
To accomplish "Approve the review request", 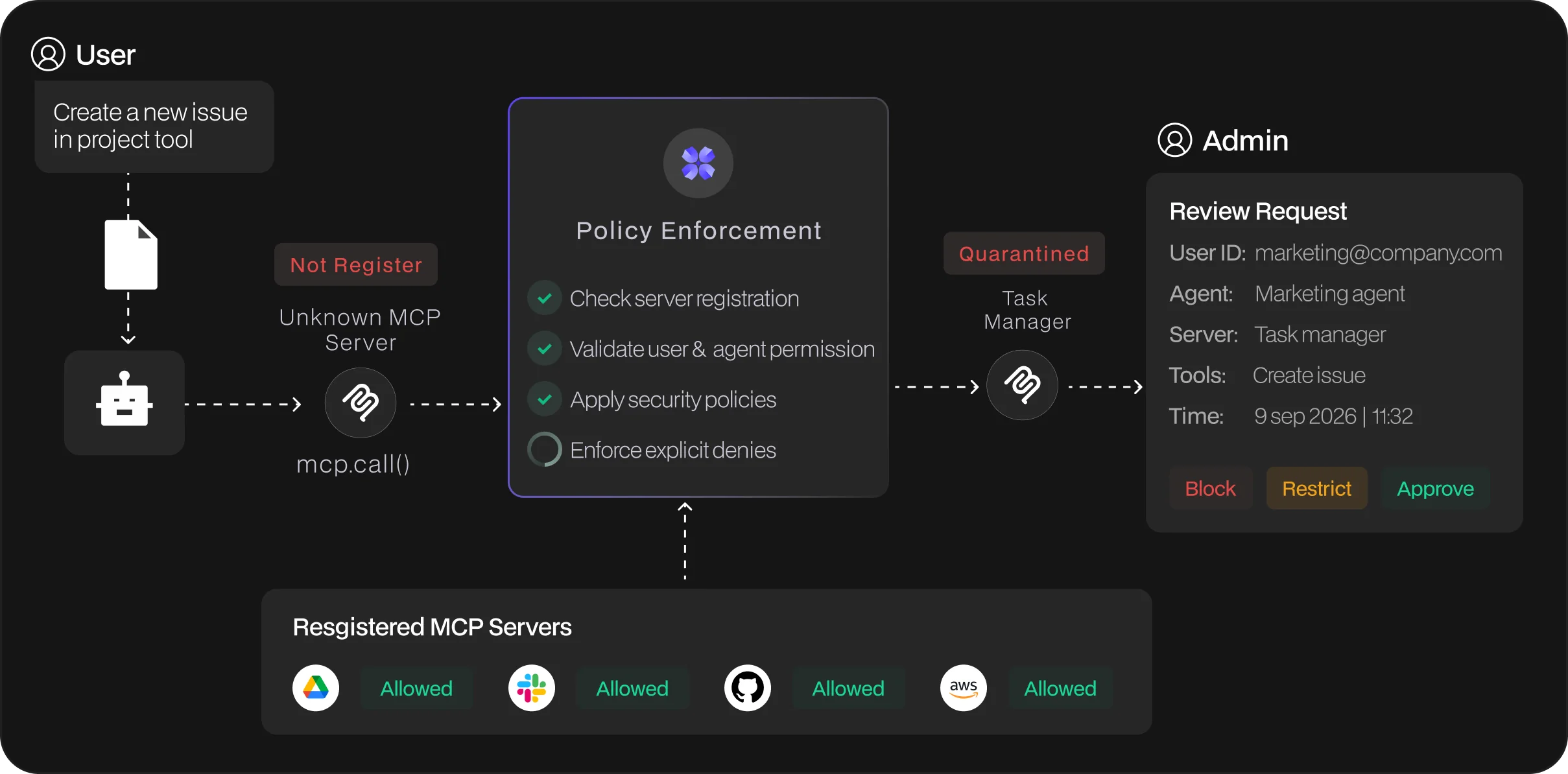I will (x=1435, y=488).
